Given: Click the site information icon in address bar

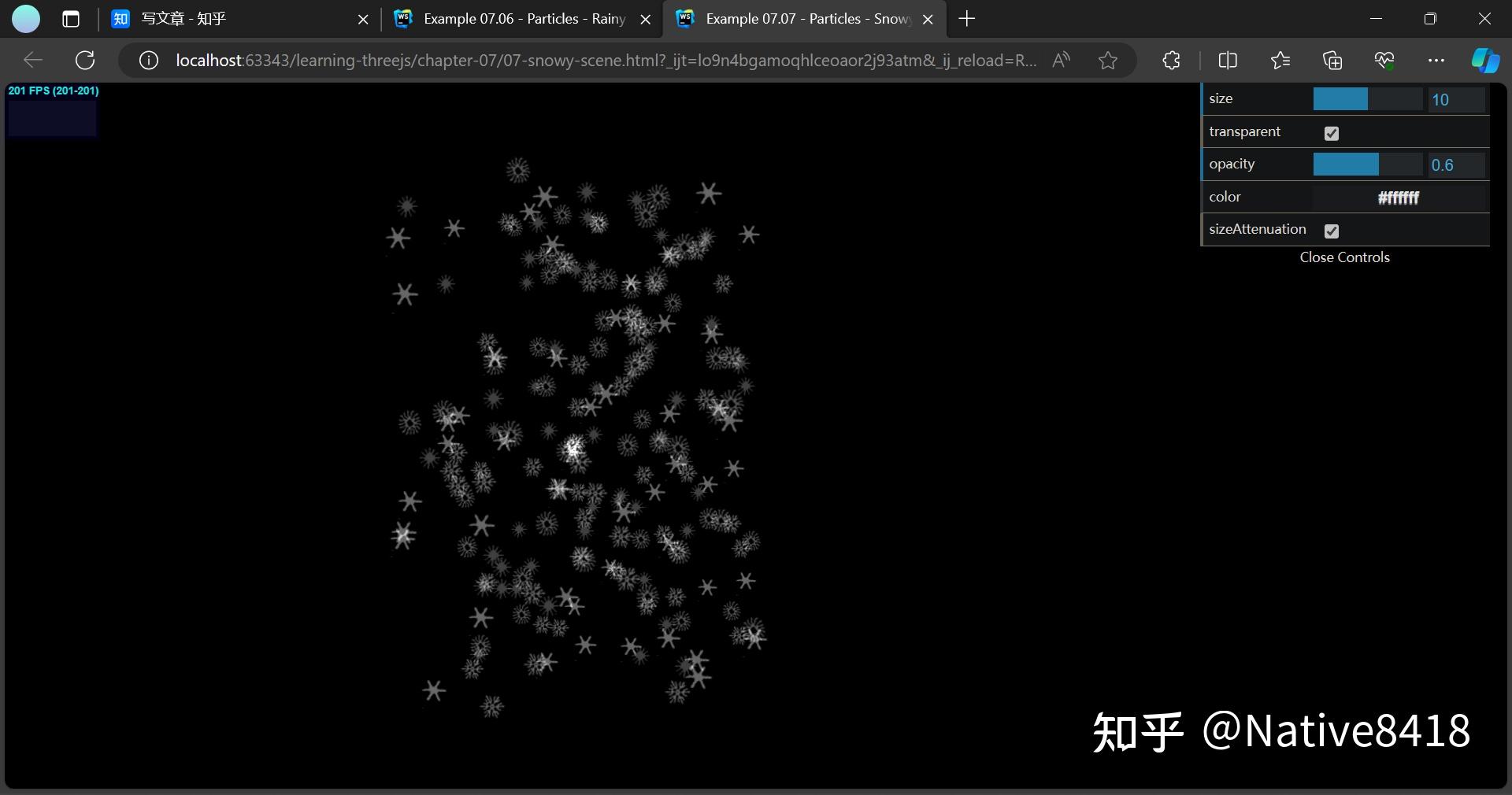Looking at the screenshot, I should tap(147, 60).
